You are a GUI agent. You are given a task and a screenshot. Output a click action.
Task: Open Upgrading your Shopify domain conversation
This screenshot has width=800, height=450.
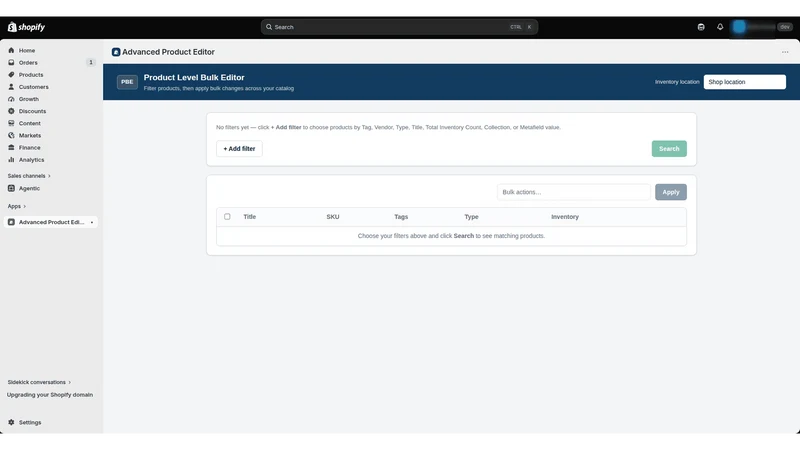click(49, 395)
